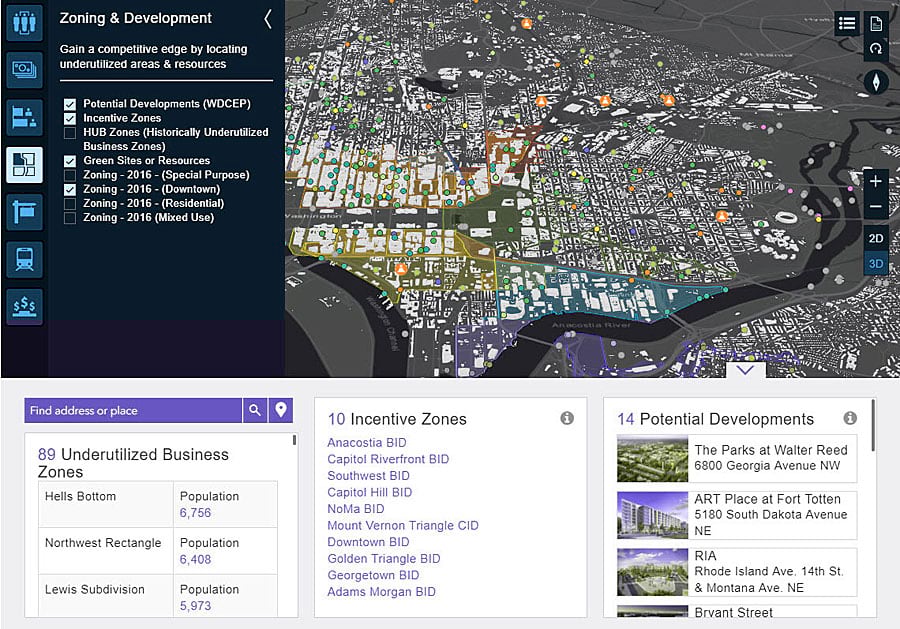
Task: Select the Zoning & Development sidebar icon
Action: tap(24, 165)
